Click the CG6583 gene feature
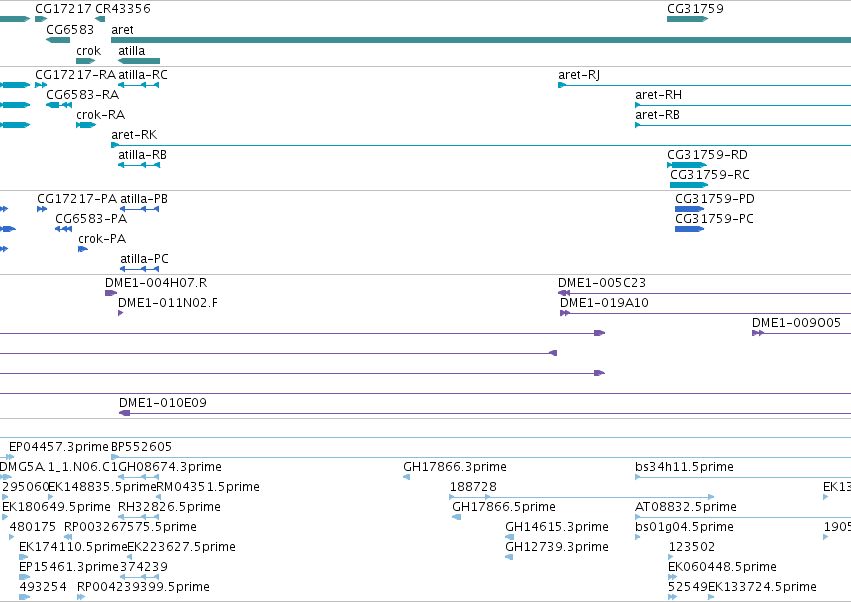851x602 pixels. (58, 40)
